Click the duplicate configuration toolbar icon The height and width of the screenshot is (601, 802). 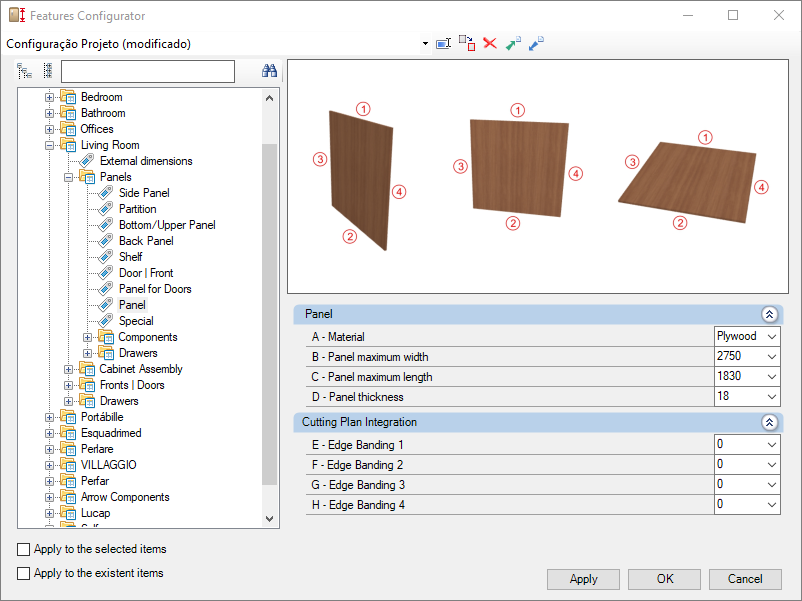pos(466,43)
